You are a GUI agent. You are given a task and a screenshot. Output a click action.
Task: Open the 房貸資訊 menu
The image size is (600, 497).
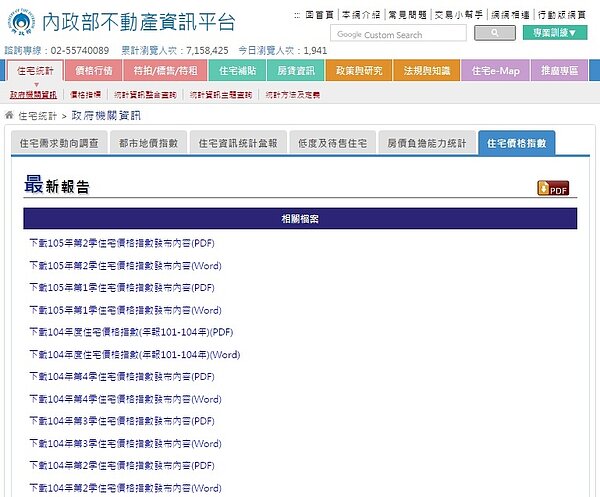click(296, 70)
